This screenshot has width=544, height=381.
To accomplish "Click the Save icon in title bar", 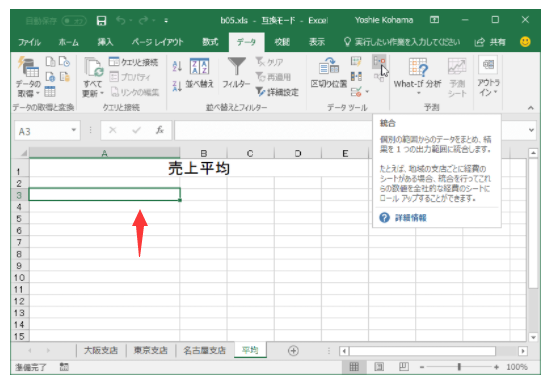I will click(x=101, y=21).
